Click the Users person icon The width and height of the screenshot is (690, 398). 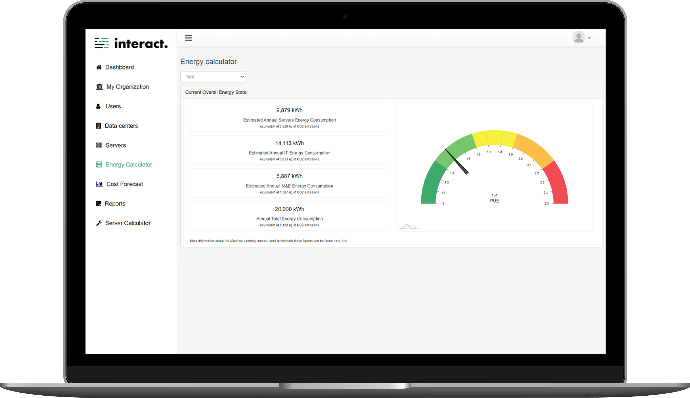[98, 106]
